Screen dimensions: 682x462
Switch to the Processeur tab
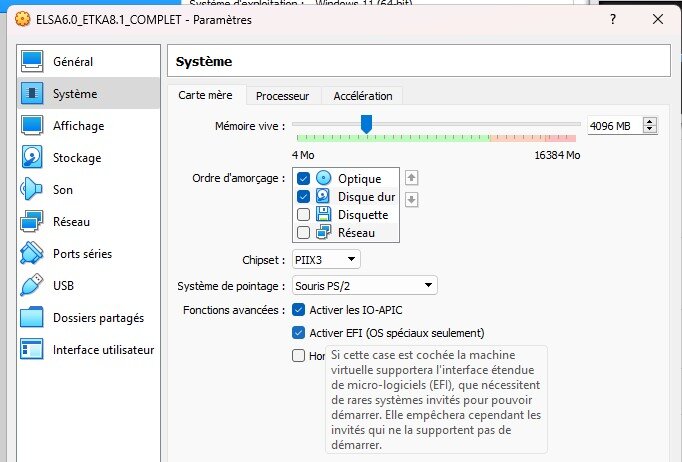pos(283,96)
